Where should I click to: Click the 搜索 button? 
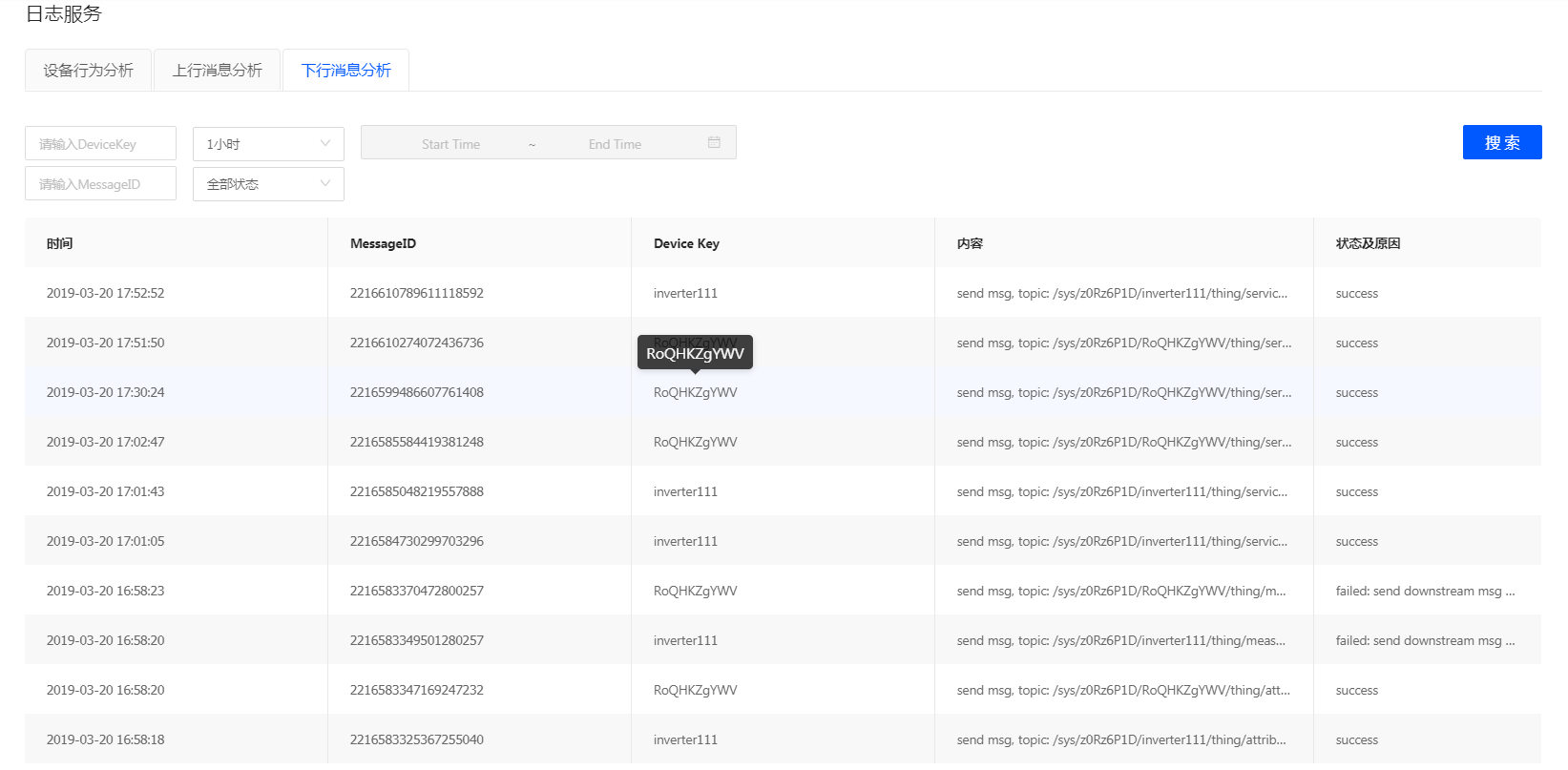[x=1502, y=142]
